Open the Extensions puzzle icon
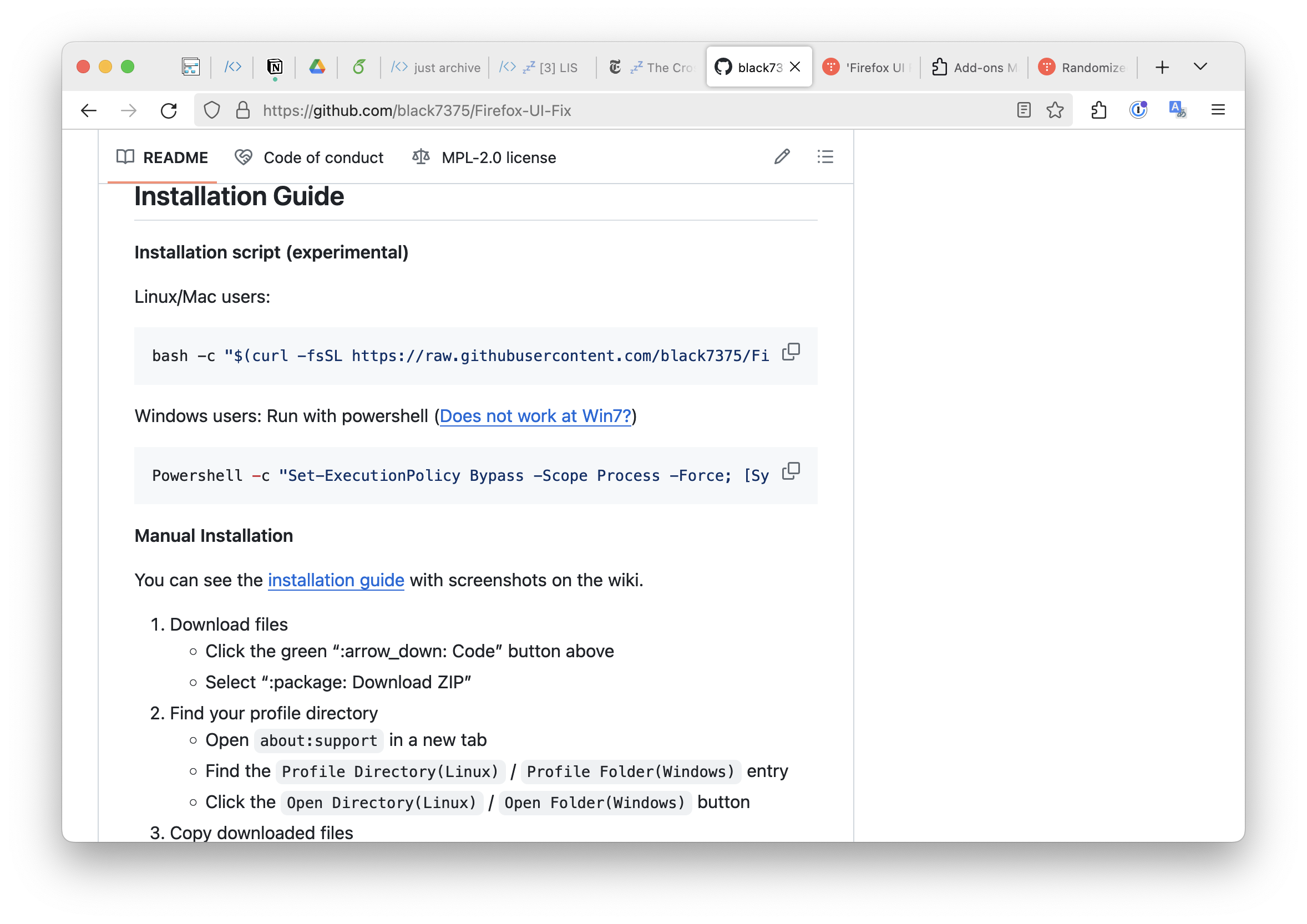1307x924 pixels. click(x=1098, y=110)
